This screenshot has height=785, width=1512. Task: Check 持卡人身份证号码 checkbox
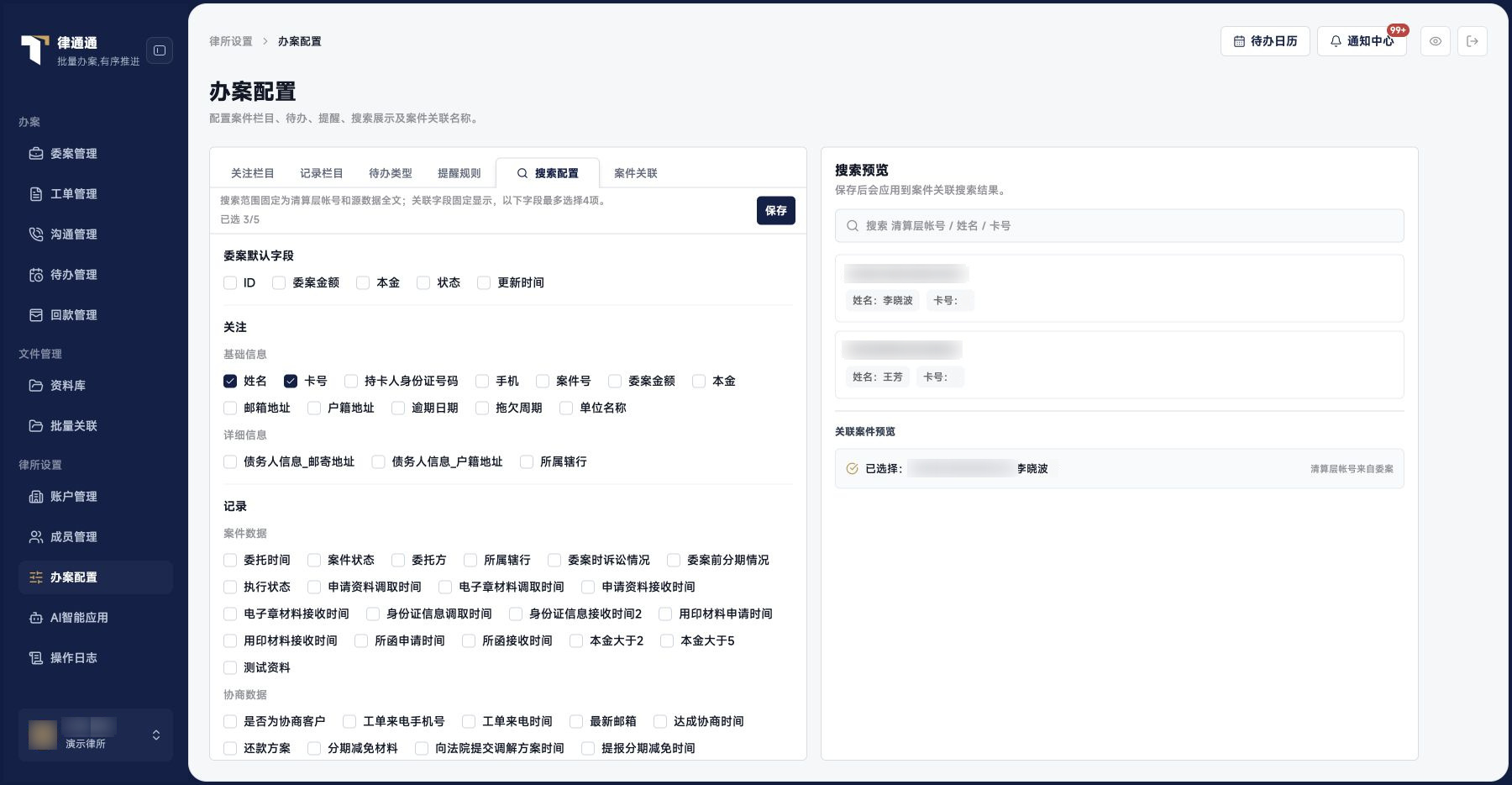(x=351, y=382)
